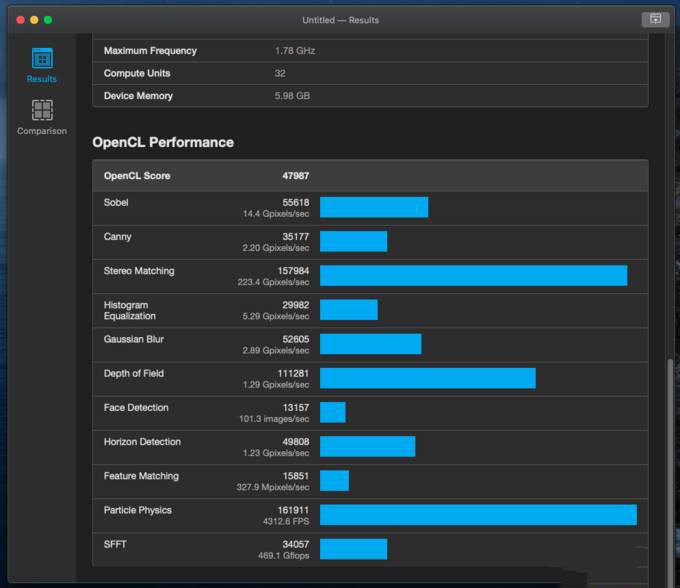Click the 4312.6 FPS value
680x588 pixels.
coord(286,522)
